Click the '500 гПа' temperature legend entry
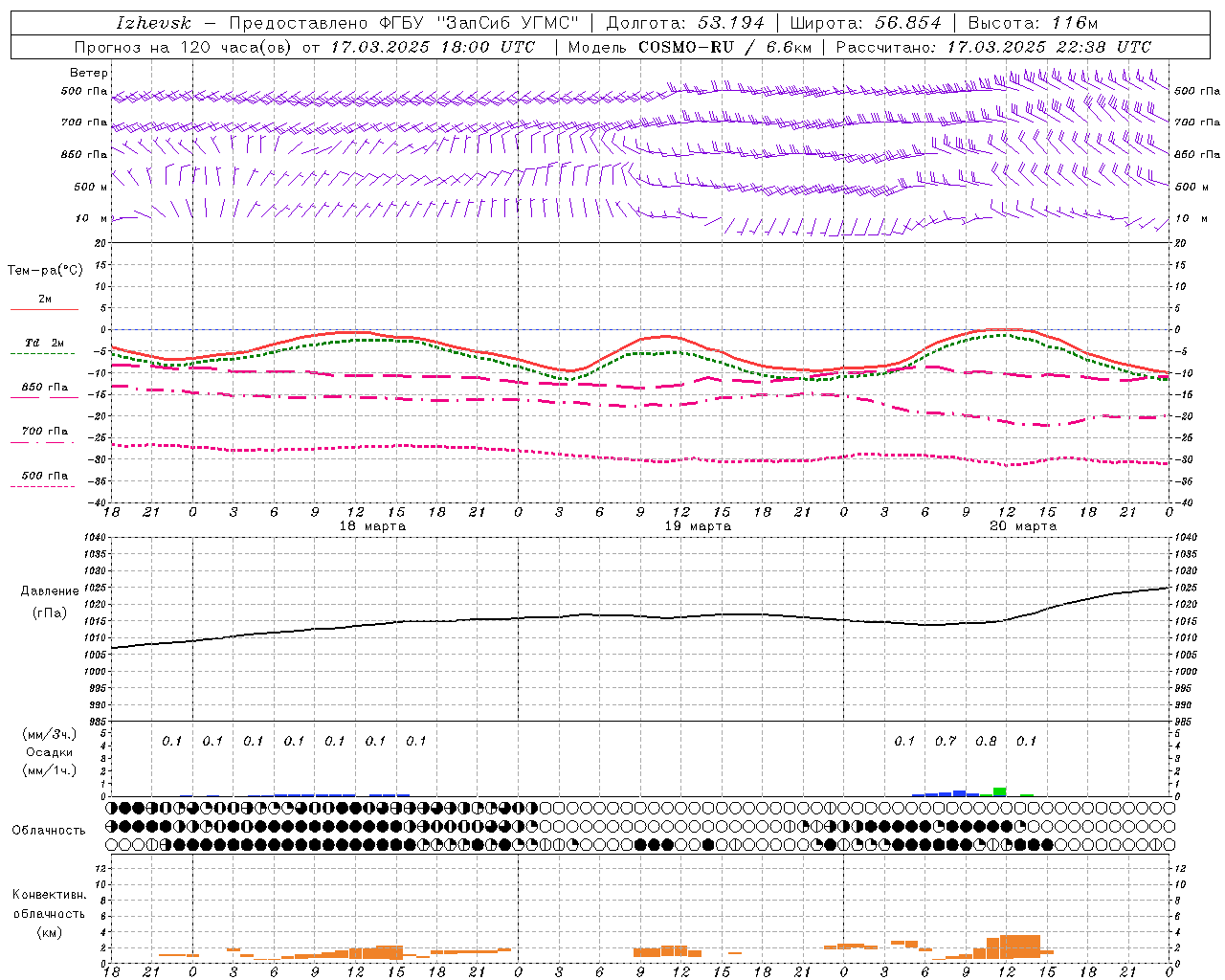The width and height of the screenshot is (1225, 980). 44,476
